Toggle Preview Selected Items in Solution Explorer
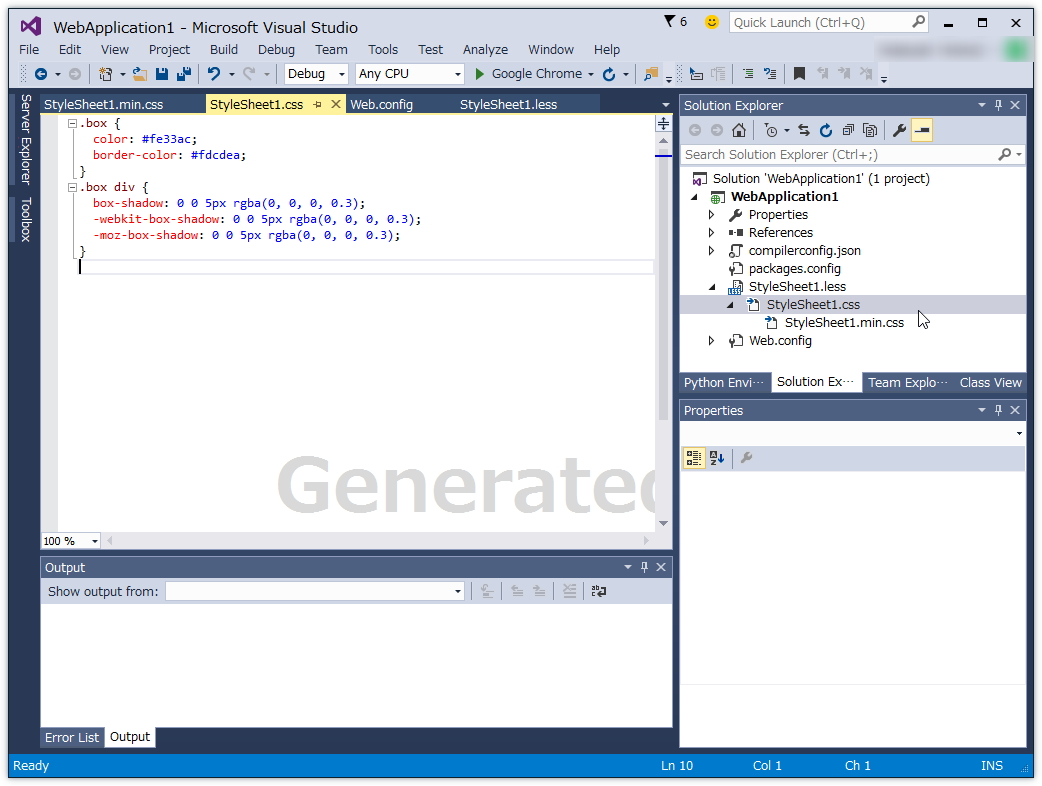Viewport: 1042px width, 786px height. 922,130
